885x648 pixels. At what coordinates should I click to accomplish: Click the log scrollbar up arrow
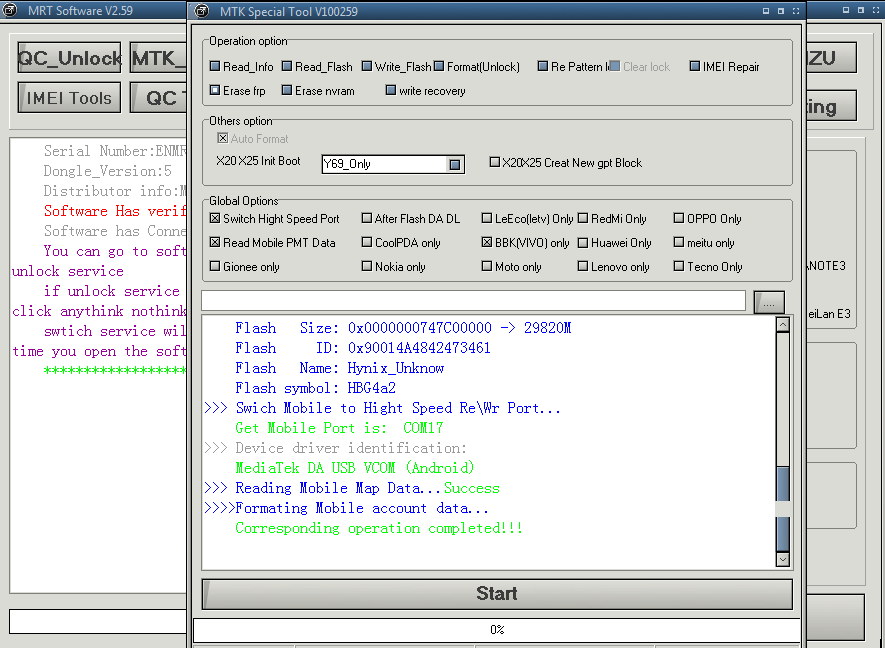coord(783,325)
